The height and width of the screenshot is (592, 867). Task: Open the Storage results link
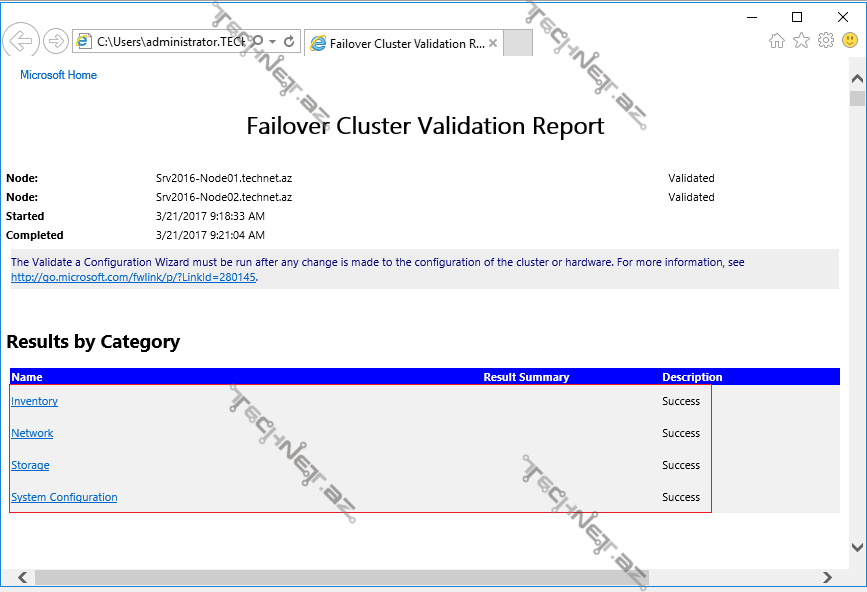click(30, 465)
